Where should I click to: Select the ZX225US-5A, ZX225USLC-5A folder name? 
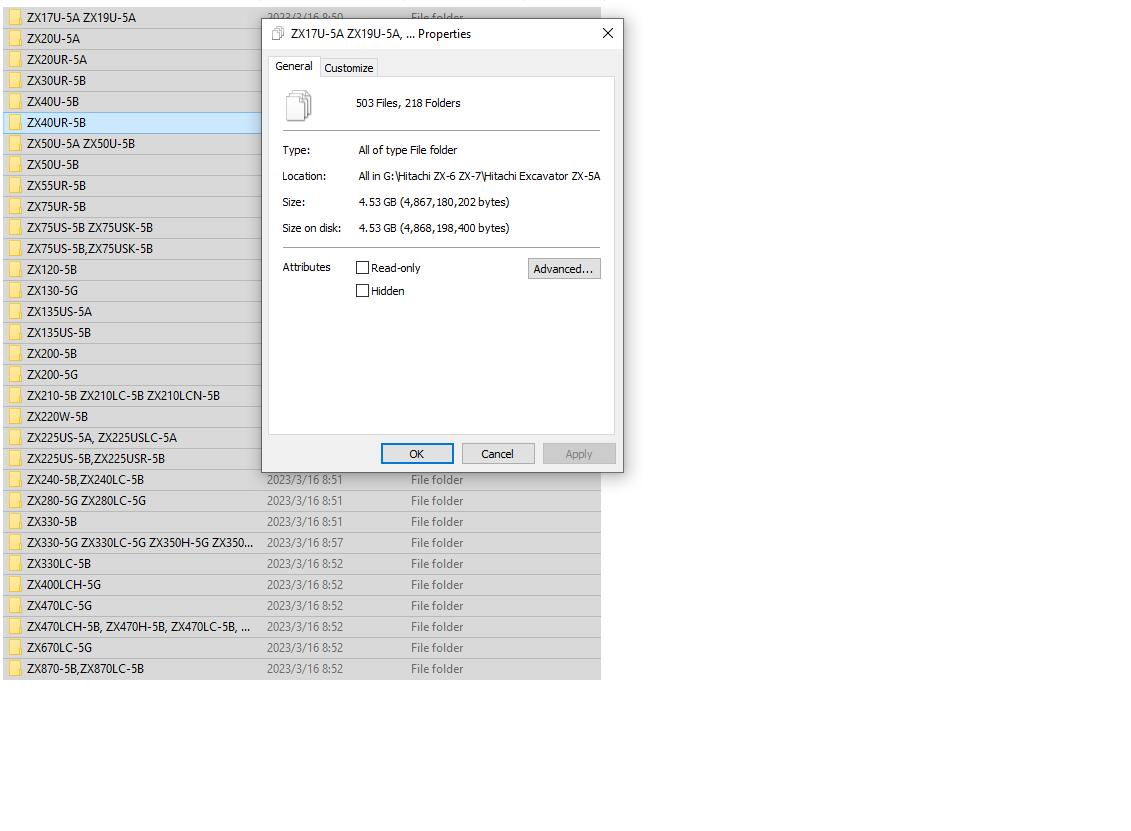click(x=102, y=437)
